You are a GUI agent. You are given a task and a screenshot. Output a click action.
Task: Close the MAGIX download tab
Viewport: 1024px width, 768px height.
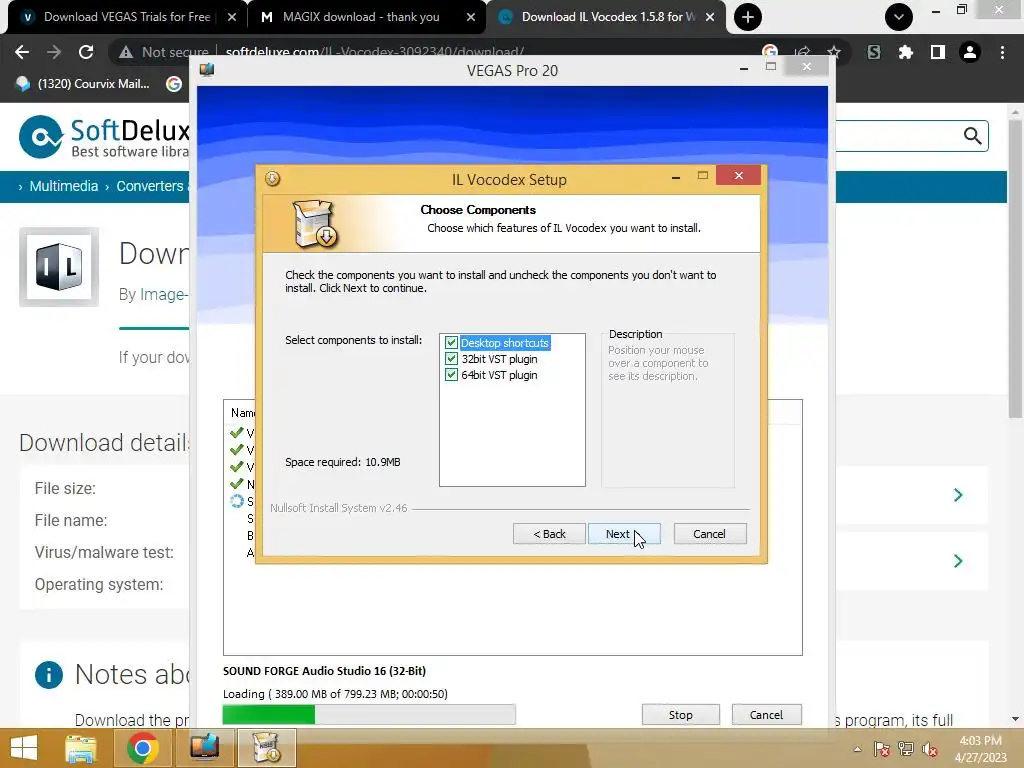coord(471,17)
